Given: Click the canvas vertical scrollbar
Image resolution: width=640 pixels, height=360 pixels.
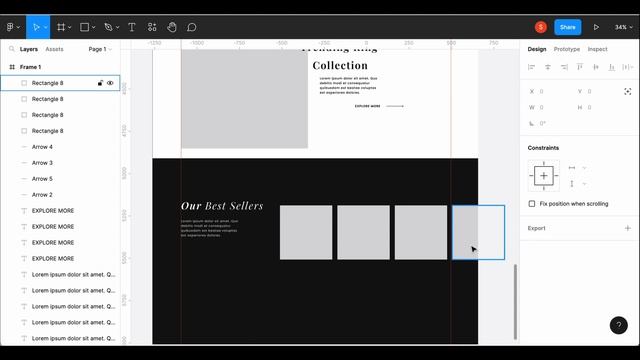Looking at the screenshot, I should pyautogui.click(x=515, y=302).
